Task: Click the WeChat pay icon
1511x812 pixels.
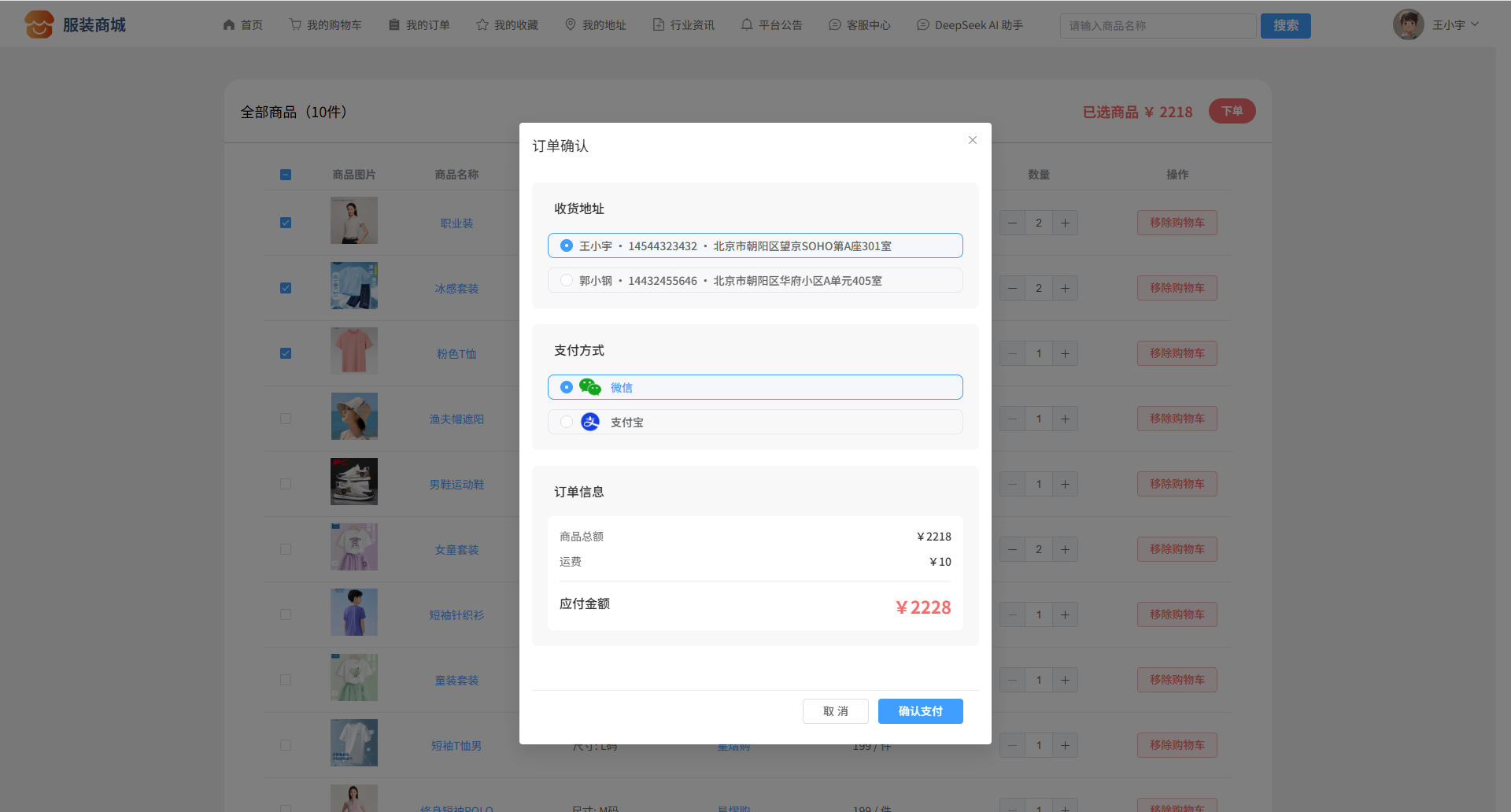Action: 589,387
